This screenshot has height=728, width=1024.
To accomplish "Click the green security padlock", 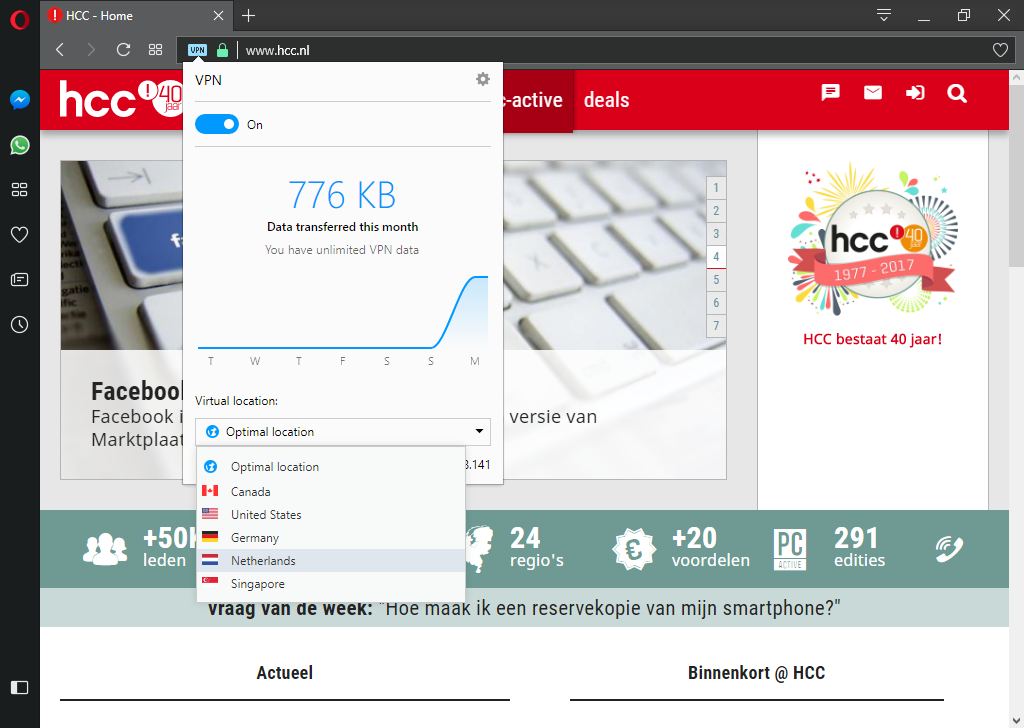I will (x=222, y=50).
